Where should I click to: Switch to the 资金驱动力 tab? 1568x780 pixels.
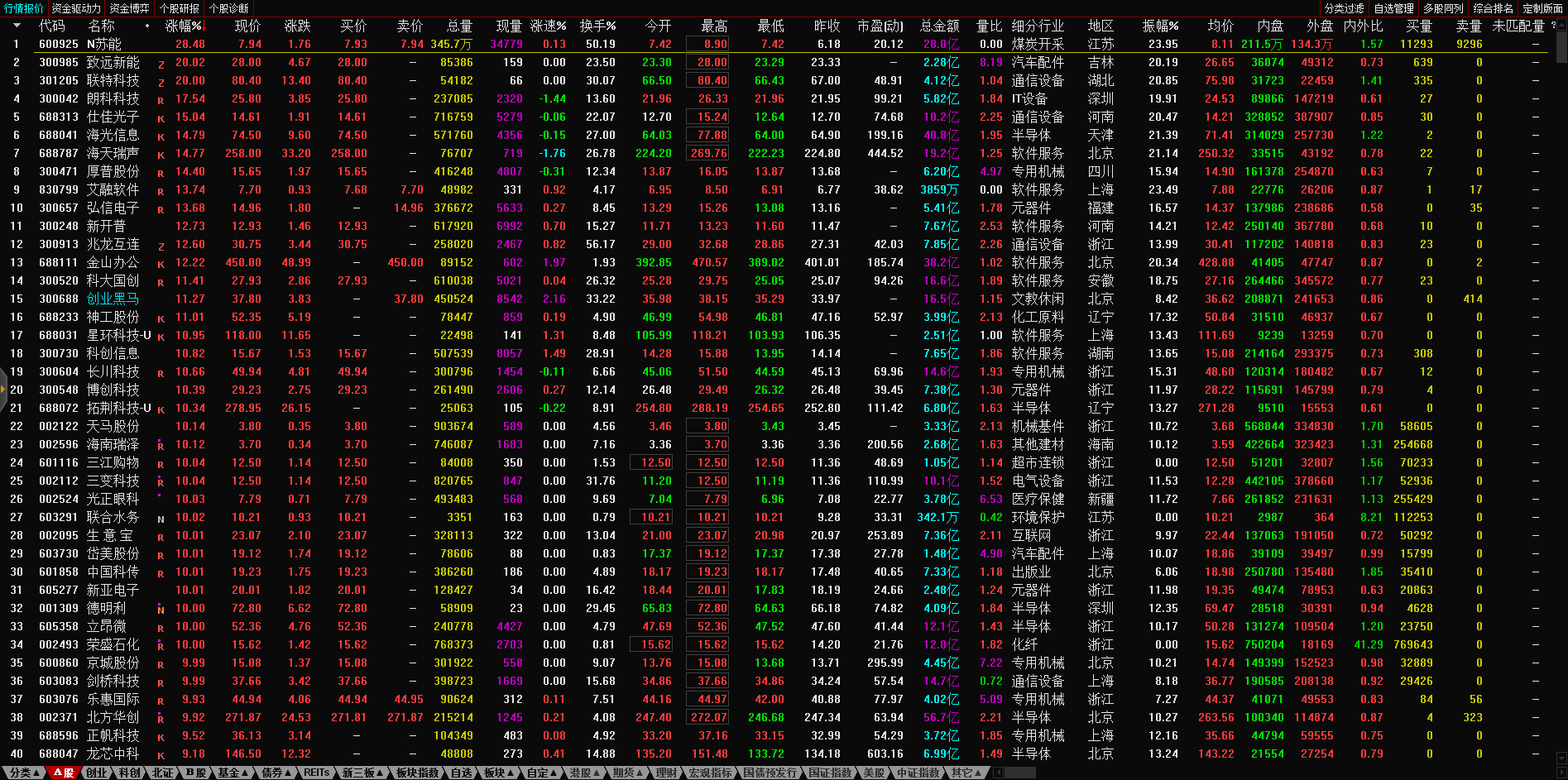pos(75,8)
